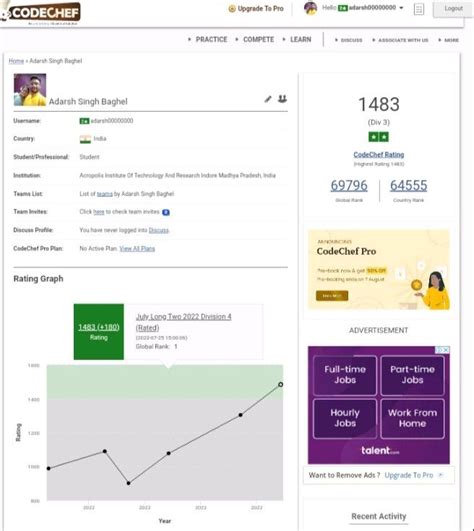
Task: Click the talent.com logo in ad
Action: click(x=380, y=451)
